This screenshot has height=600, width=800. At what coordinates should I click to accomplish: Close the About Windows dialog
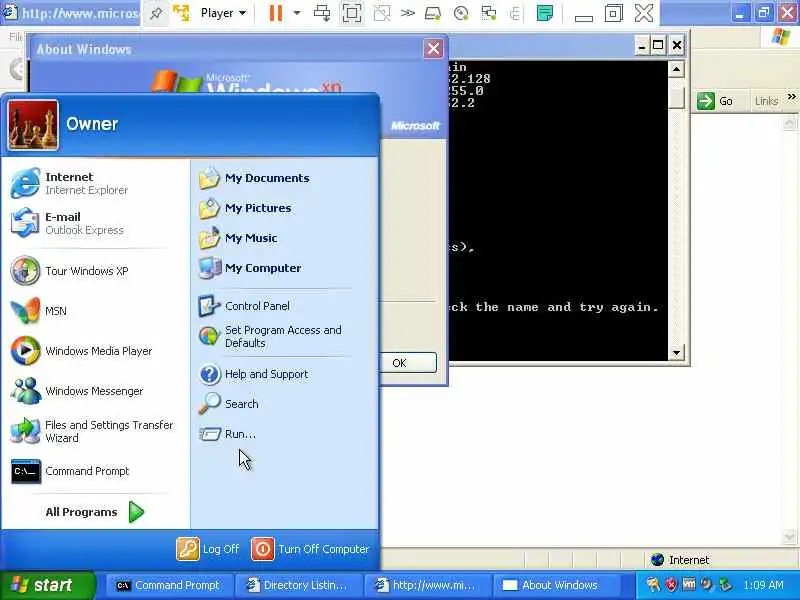(433, 48)
